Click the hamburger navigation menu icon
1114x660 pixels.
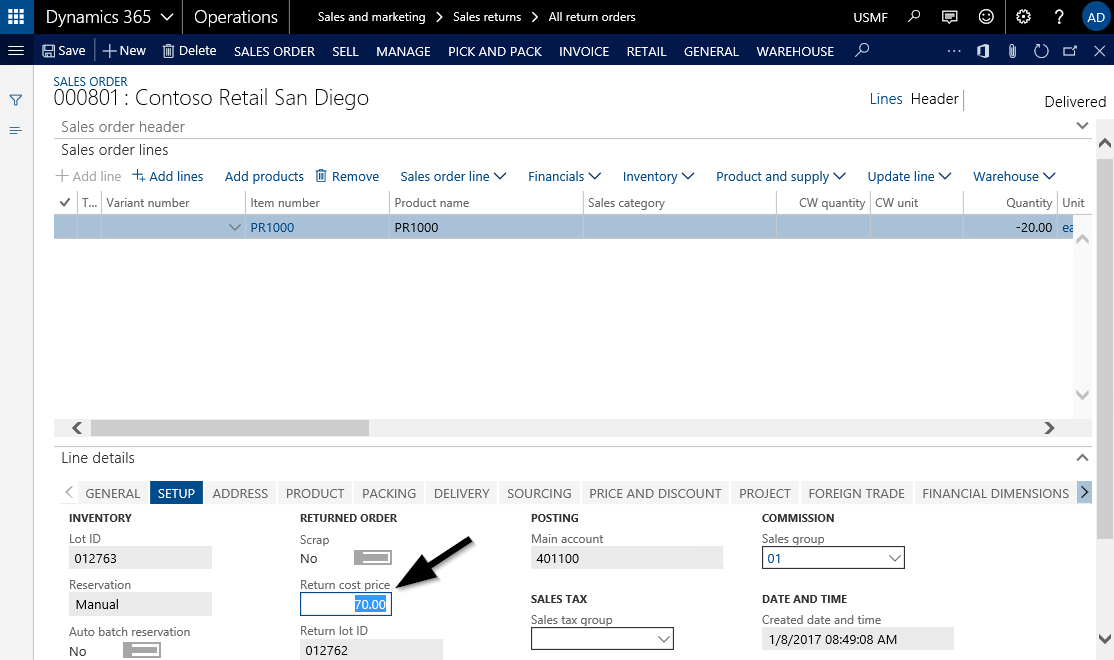[16, 51]
